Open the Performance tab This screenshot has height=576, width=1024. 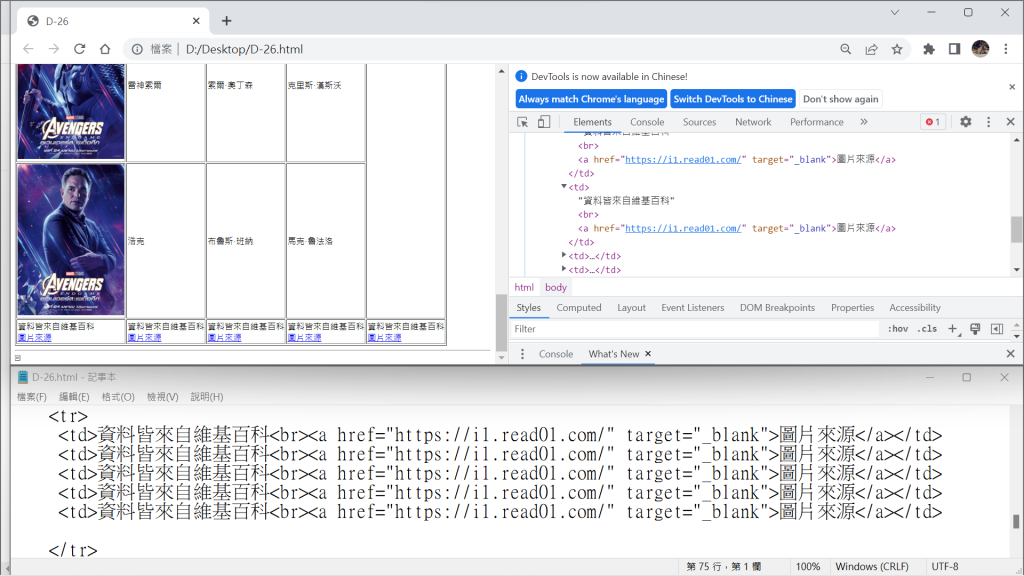click(x=816, y=122)
